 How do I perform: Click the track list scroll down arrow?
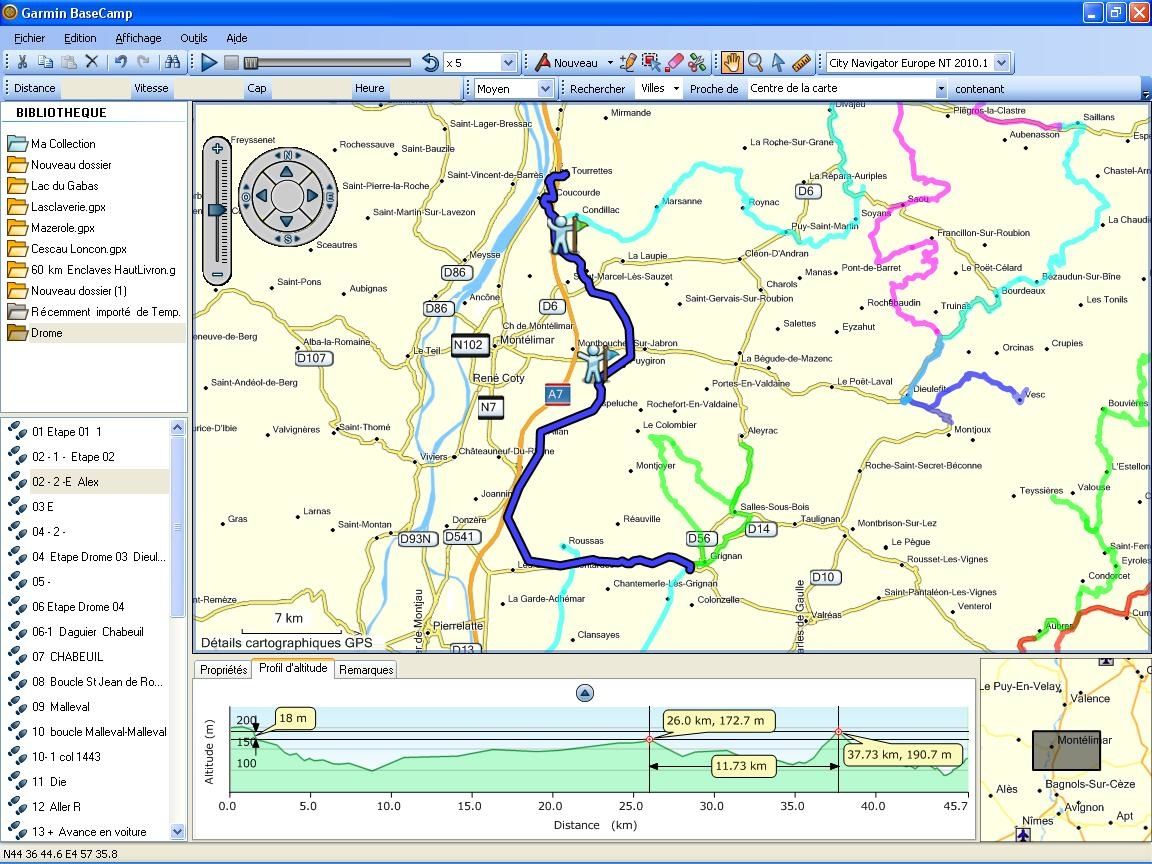tap(177, 832)
